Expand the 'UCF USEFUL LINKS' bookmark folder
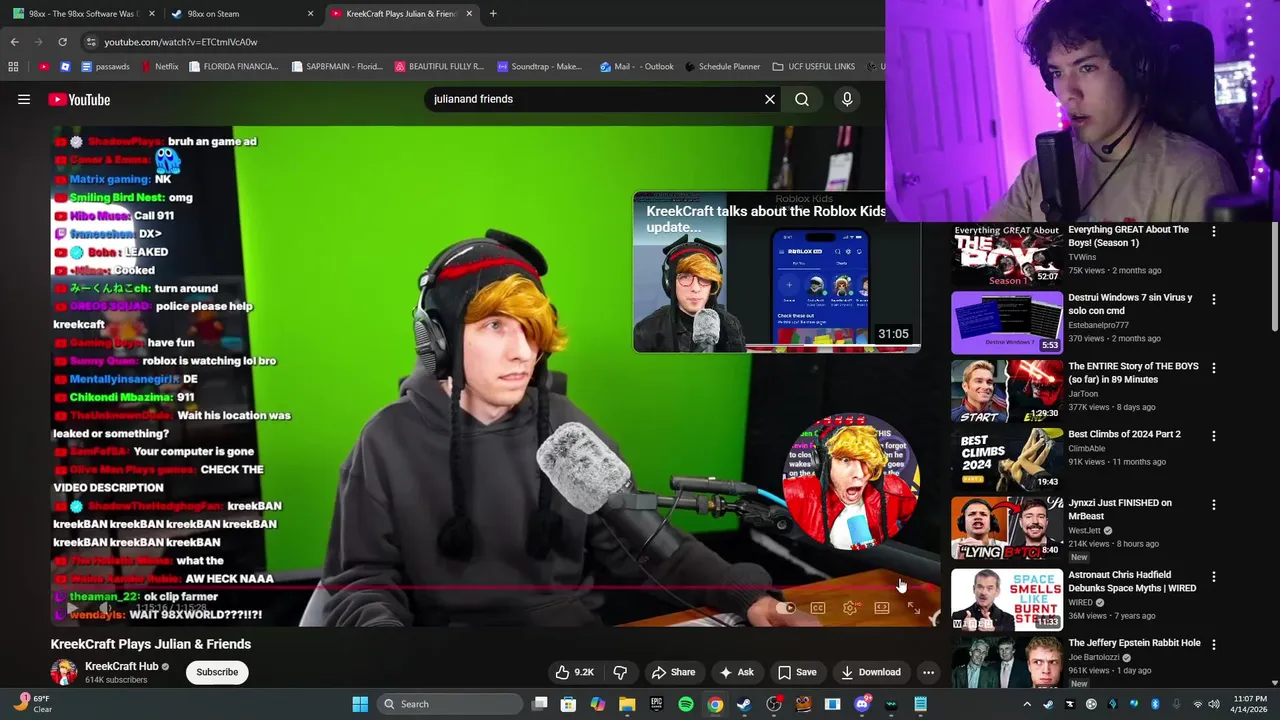The height and width of the screenshot is (720, 1280). (x=813, y=67)
